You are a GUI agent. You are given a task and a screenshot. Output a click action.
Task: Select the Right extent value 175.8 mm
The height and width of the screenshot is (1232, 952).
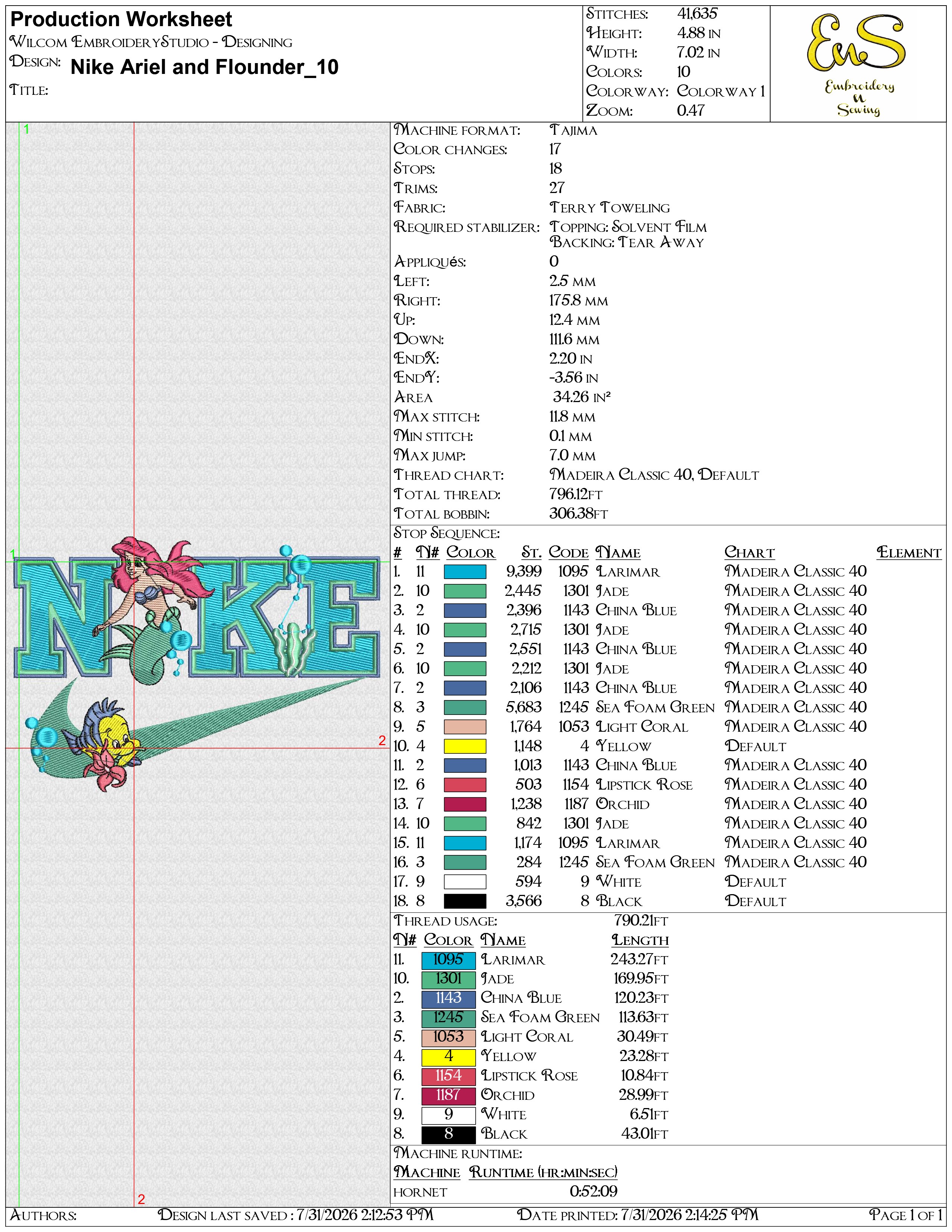click(x=579, y=301)
